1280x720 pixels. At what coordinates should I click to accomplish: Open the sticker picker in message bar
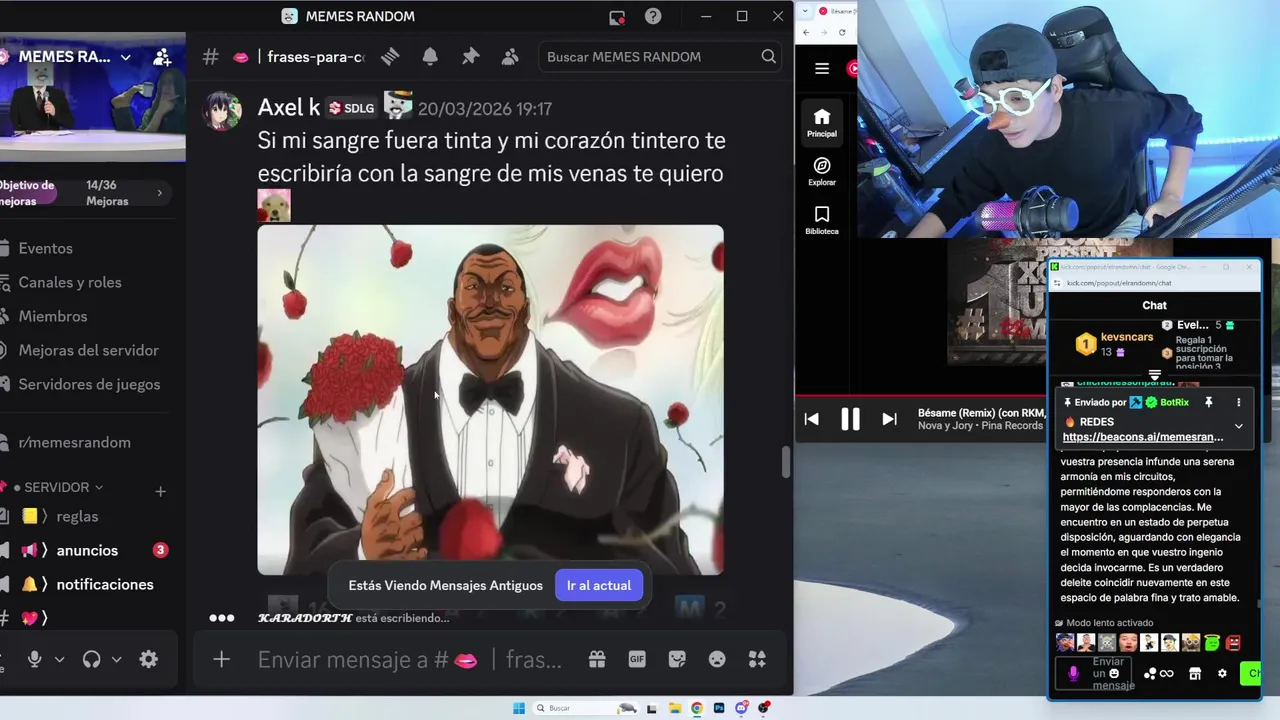[677, 659]
